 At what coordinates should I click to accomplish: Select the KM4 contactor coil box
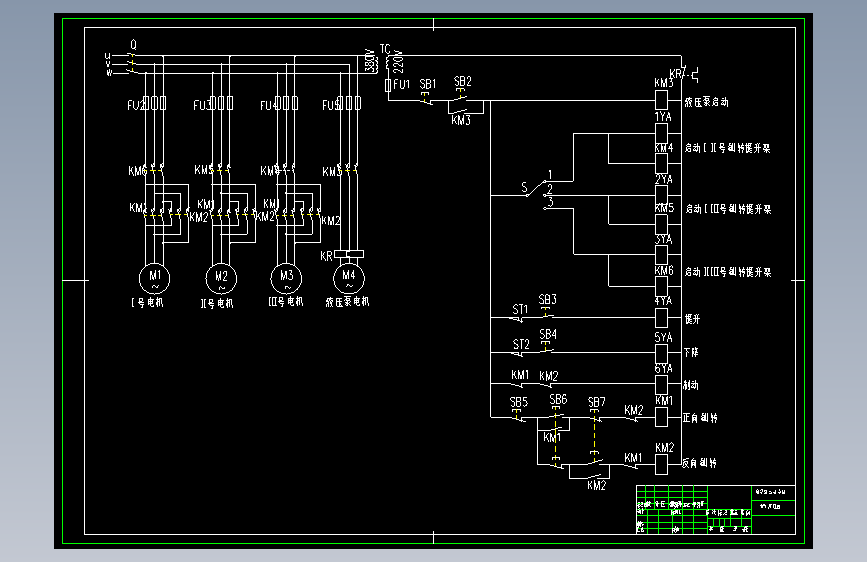(661, 163)
